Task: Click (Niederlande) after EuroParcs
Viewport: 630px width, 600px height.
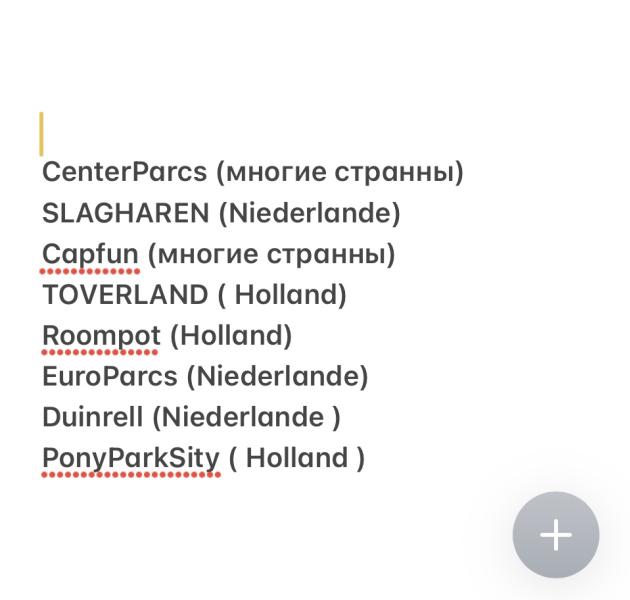Action: (277, 377)
